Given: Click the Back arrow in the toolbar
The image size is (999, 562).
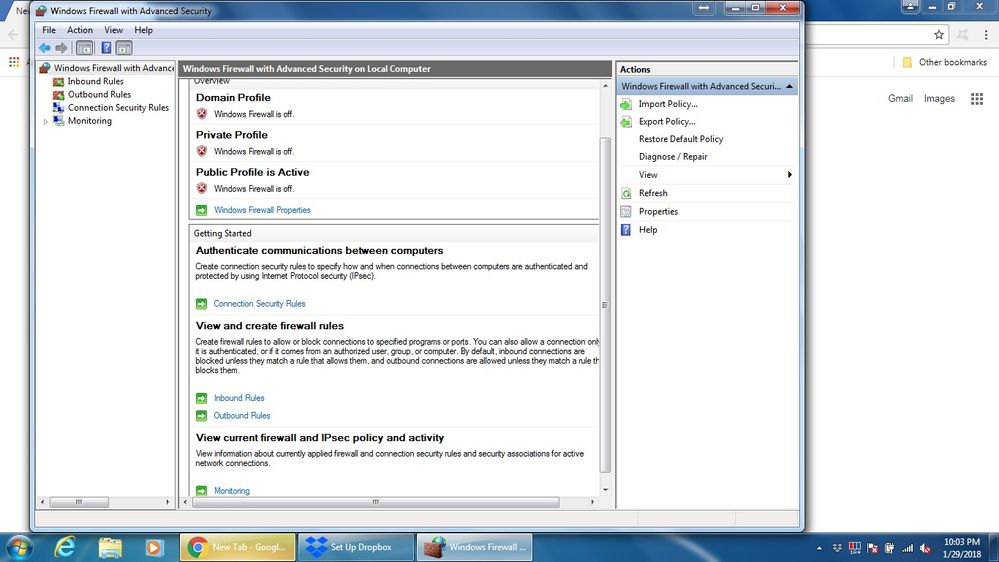Looking at the screenshot, I should tap(44, 48).
